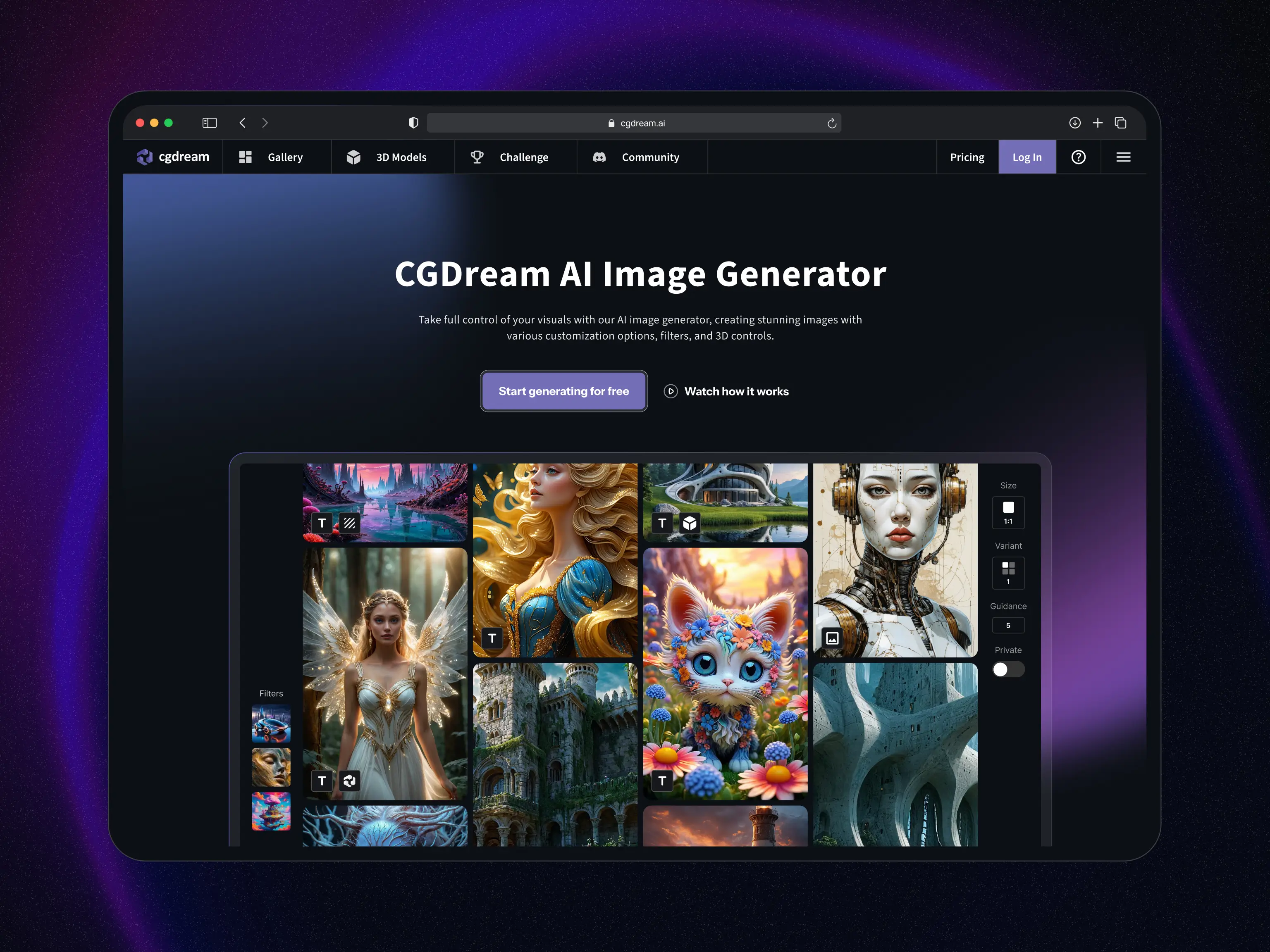This screenshot has height=952, width=1270.
Task: Toggle the Private switch
Action: pyautogui.click(x=1008, y=669)
